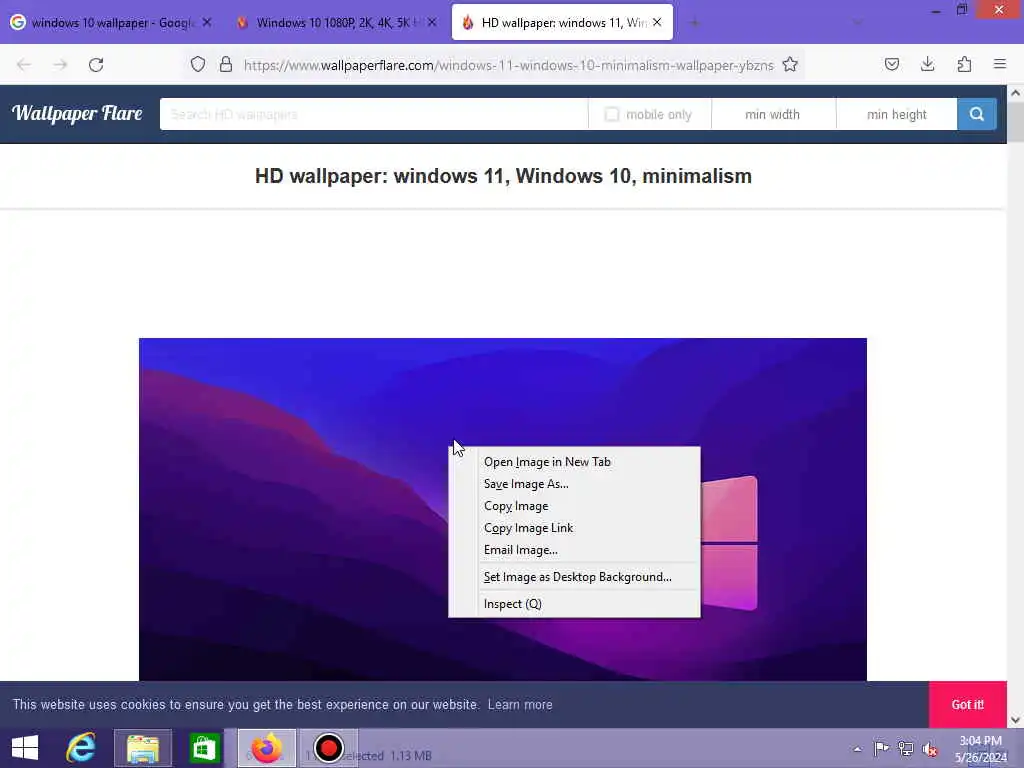Choose Save Image As...
Viewport: 1024px width, 768px height.
point(574,484)
